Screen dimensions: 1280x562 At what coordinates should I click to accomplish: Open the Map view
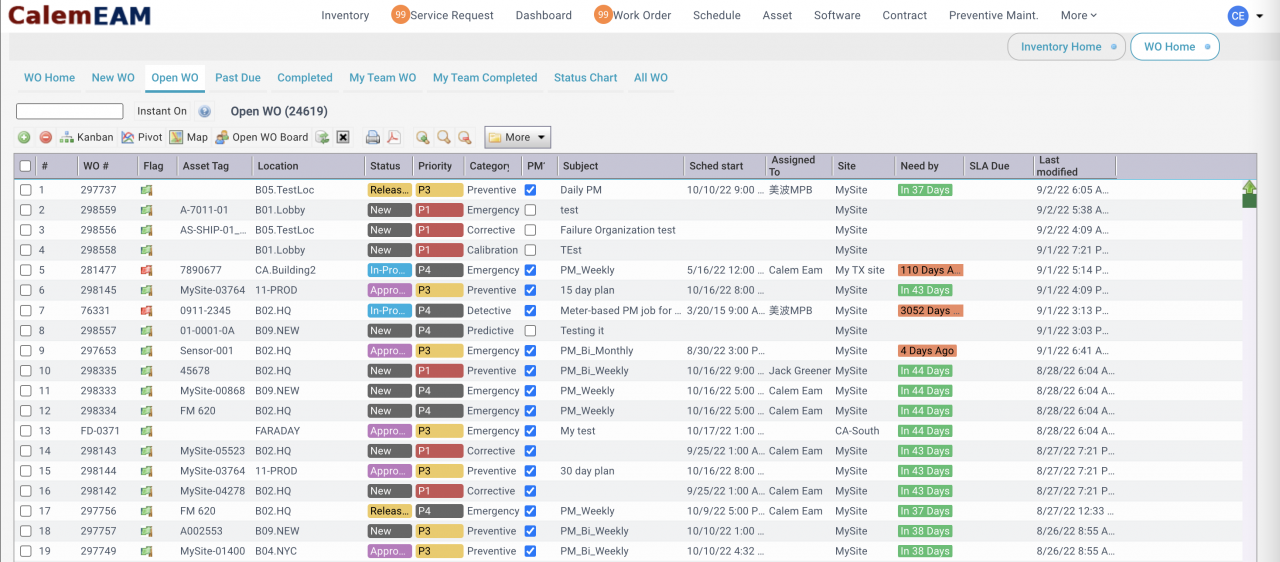tap(188, 137)
